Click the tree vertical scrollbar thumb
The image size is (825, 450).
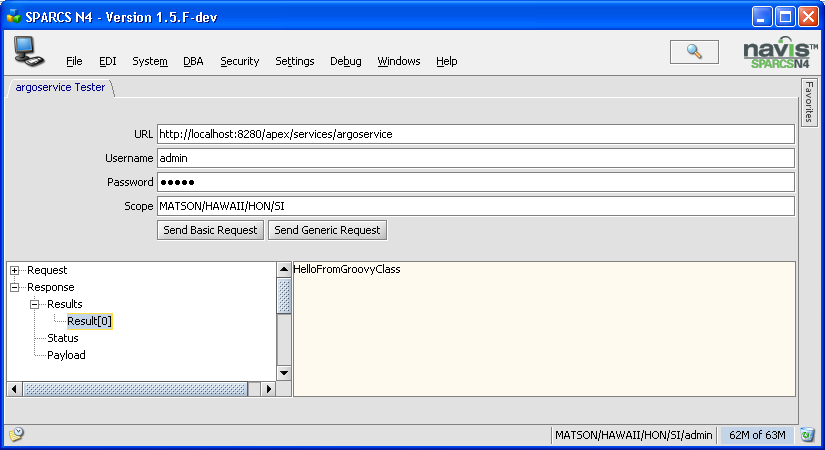point(284,296)
